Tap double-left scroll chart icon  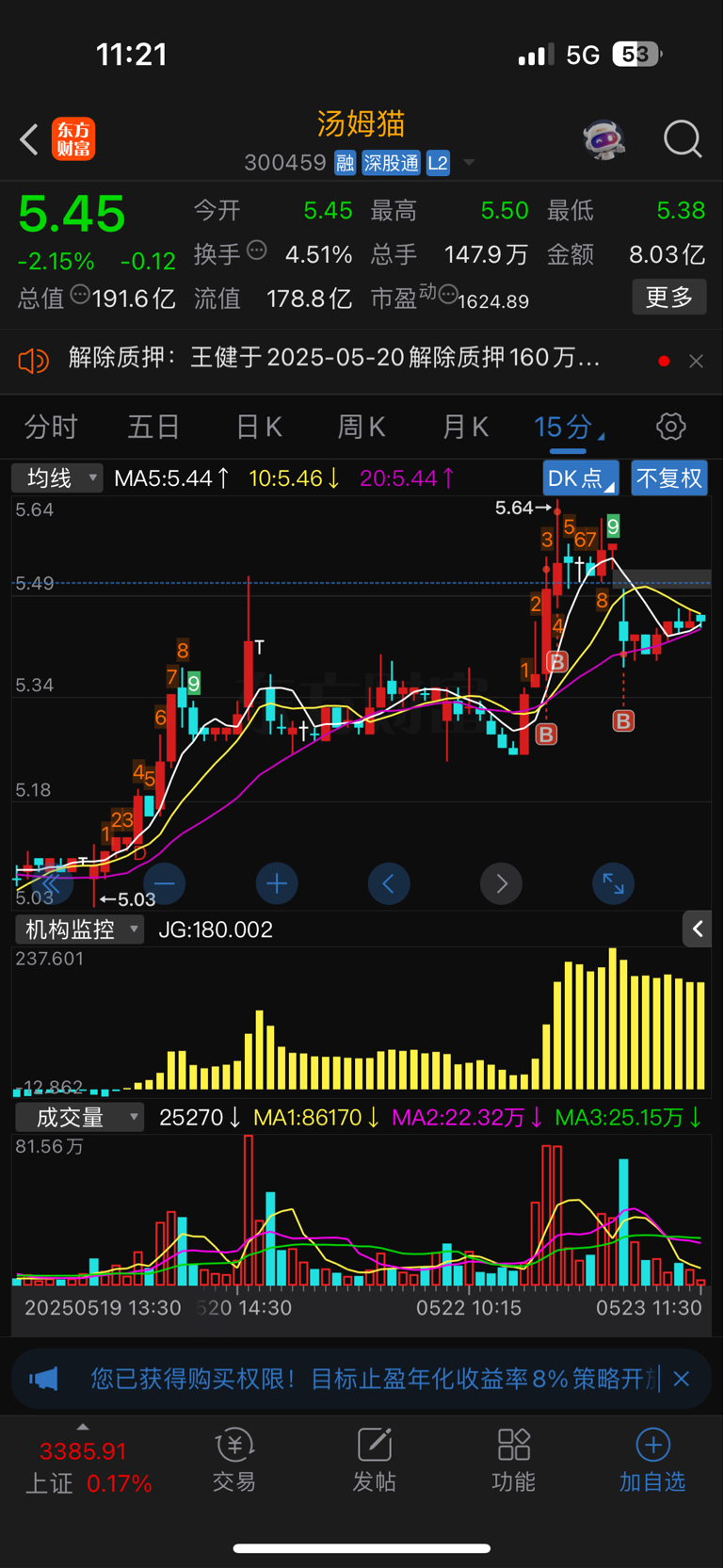coord(51,883)
